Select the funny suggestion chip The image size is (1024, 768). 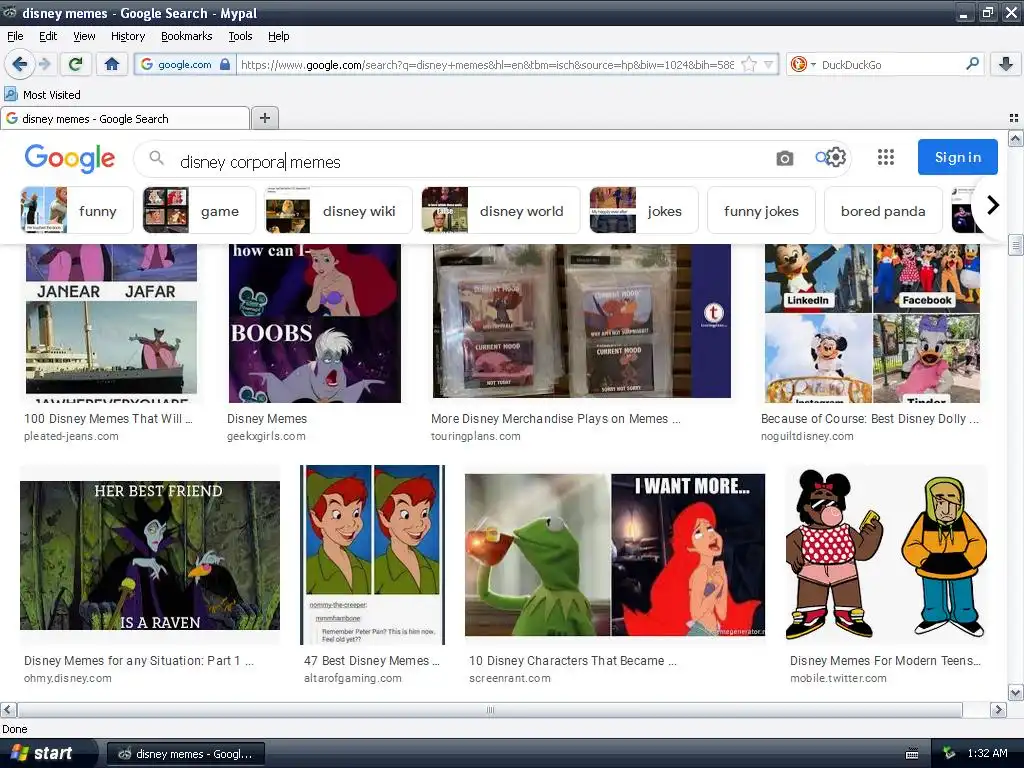76,210
